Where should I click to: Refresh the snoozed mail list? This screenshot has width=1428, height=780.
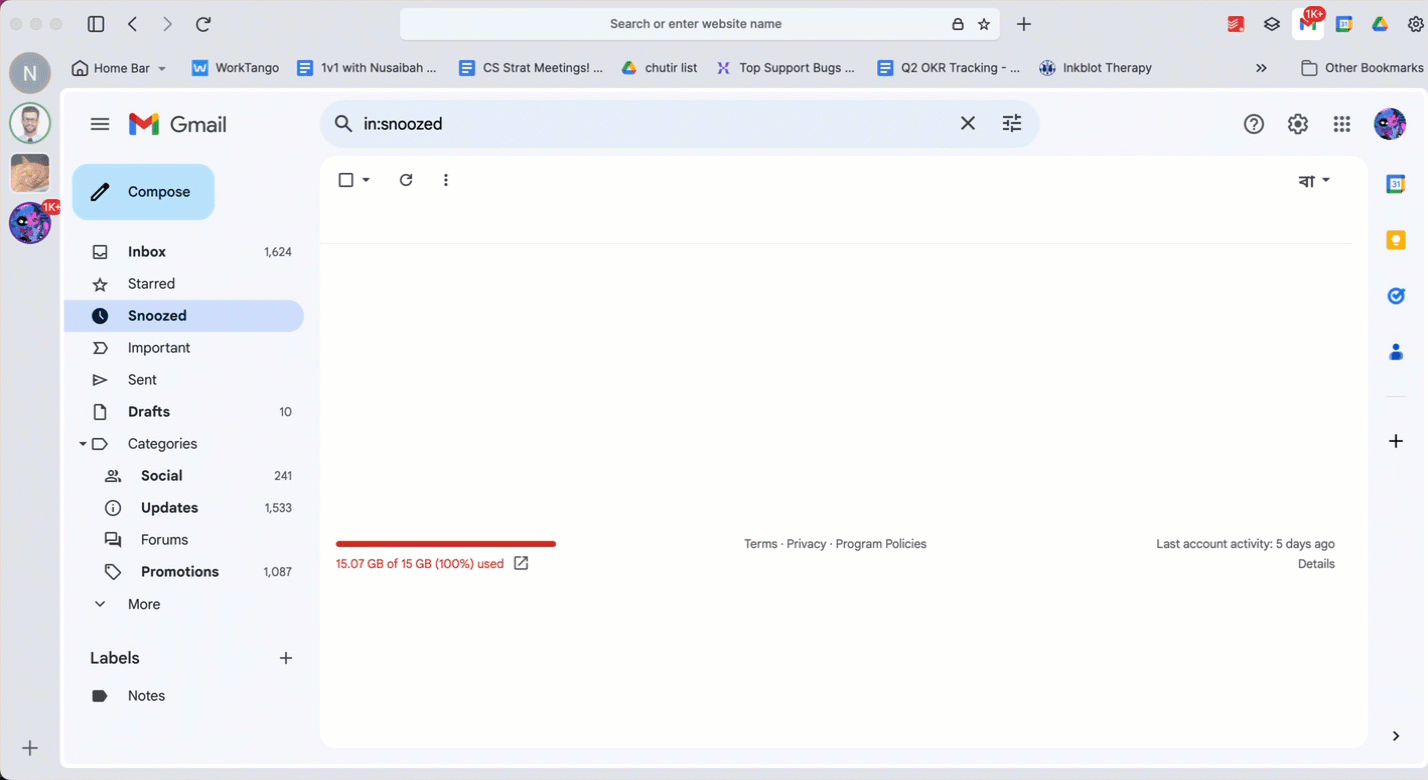406,180
